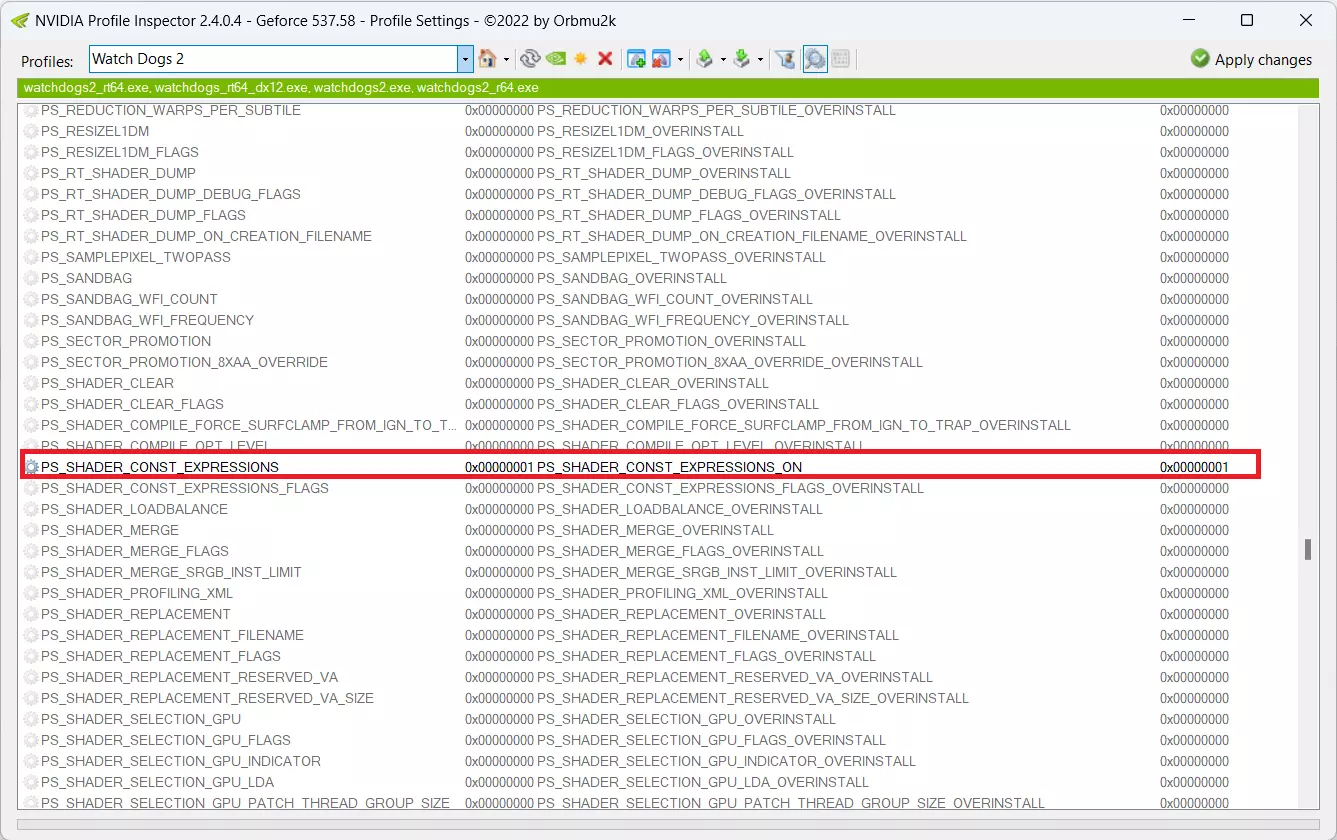Create a new profile with the sun icon

[x=580, y=59]
